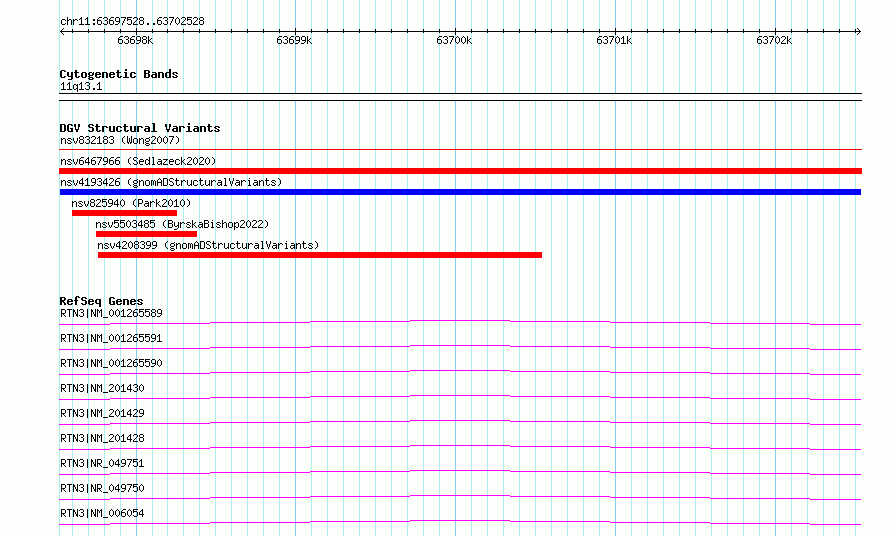Screen dimensions: 890x536
Task: Open the RTN3|NM_001265589 transcript label
Action: pyautogui.click(x=111, y=313)
